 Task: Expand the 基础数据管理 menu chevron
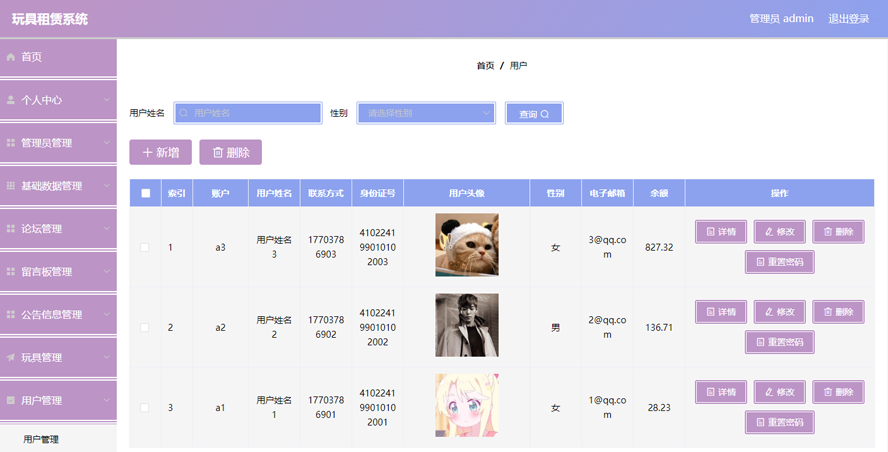click(x=106, y=185)
